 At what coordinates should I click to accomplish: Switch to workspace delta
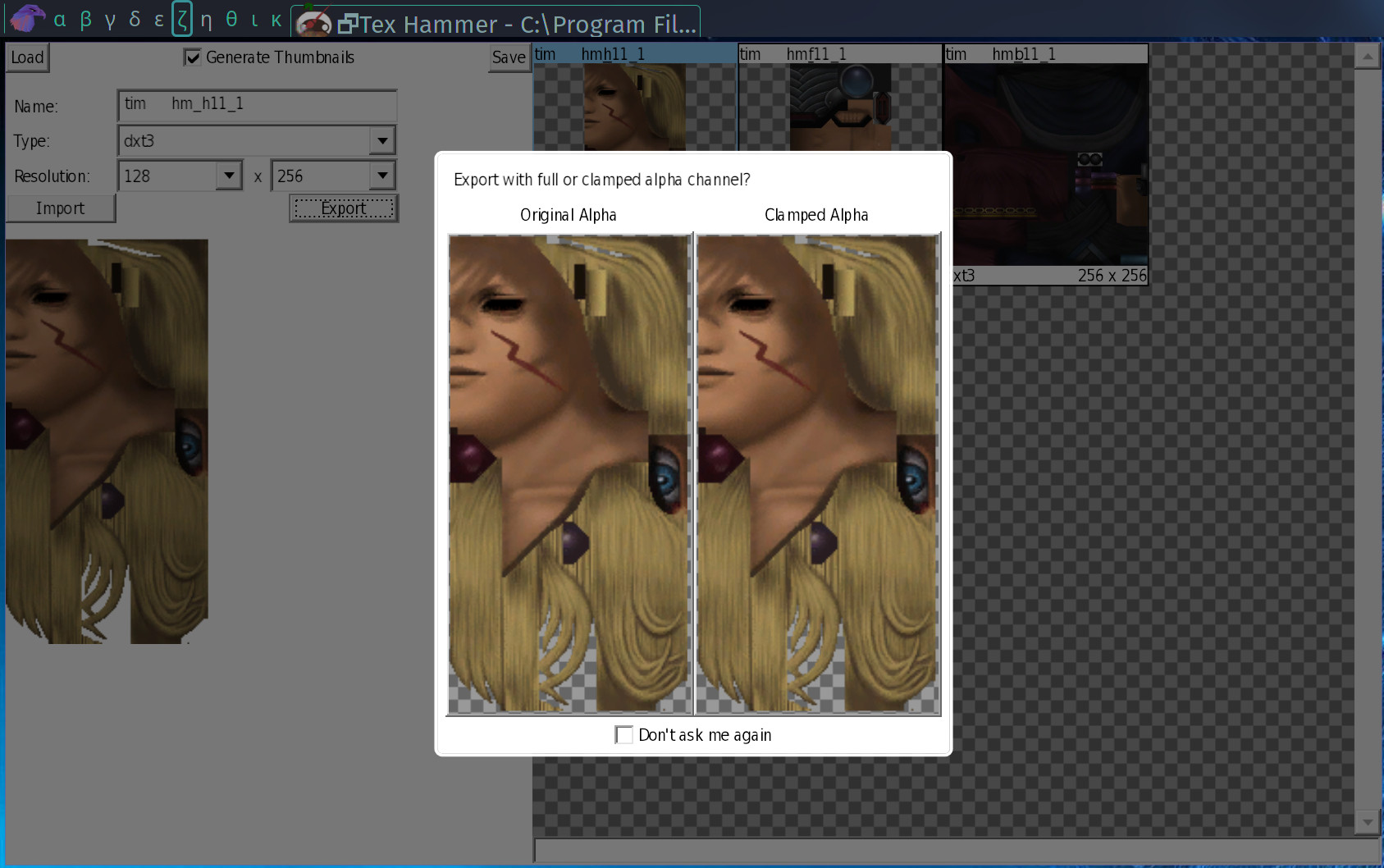135,20
